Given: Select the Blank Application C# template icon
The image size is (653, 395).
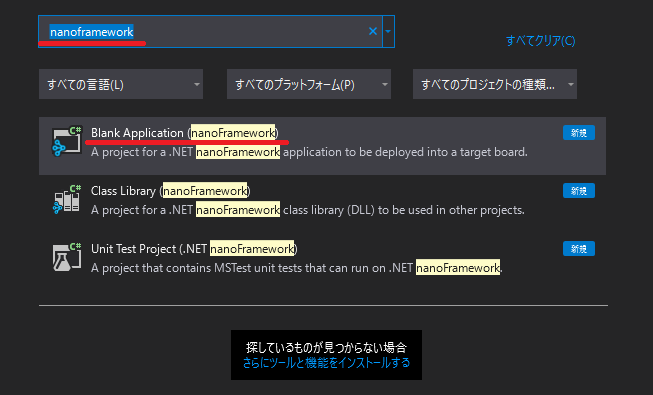Looking at the screenshot, I should [x=67, y=142].
